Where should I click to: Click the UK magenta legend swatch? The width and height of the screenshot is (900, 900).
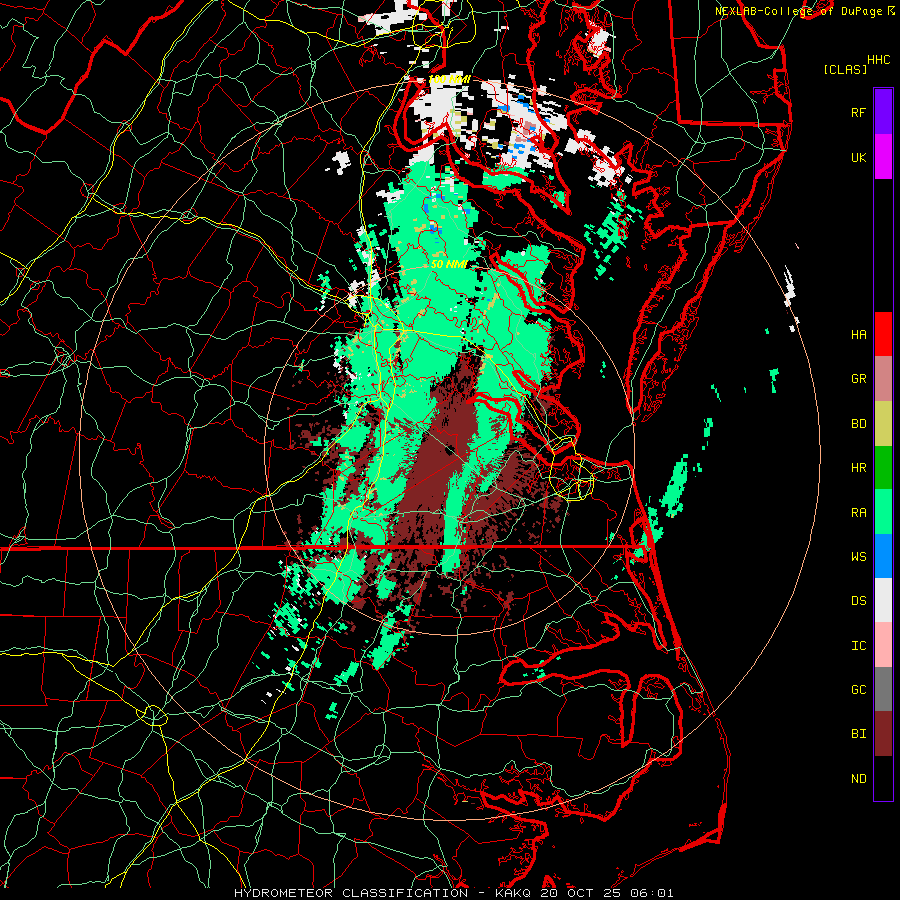pos(883,157)
